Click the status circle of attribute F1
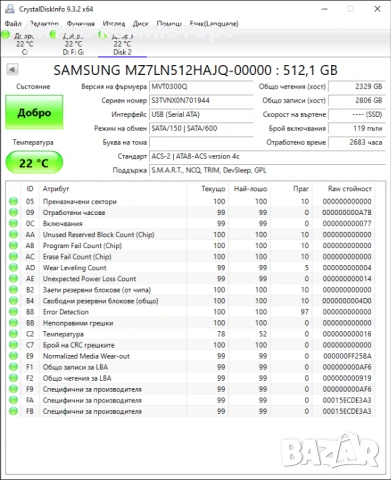The image size is (391, 480). tap(13, 367)
